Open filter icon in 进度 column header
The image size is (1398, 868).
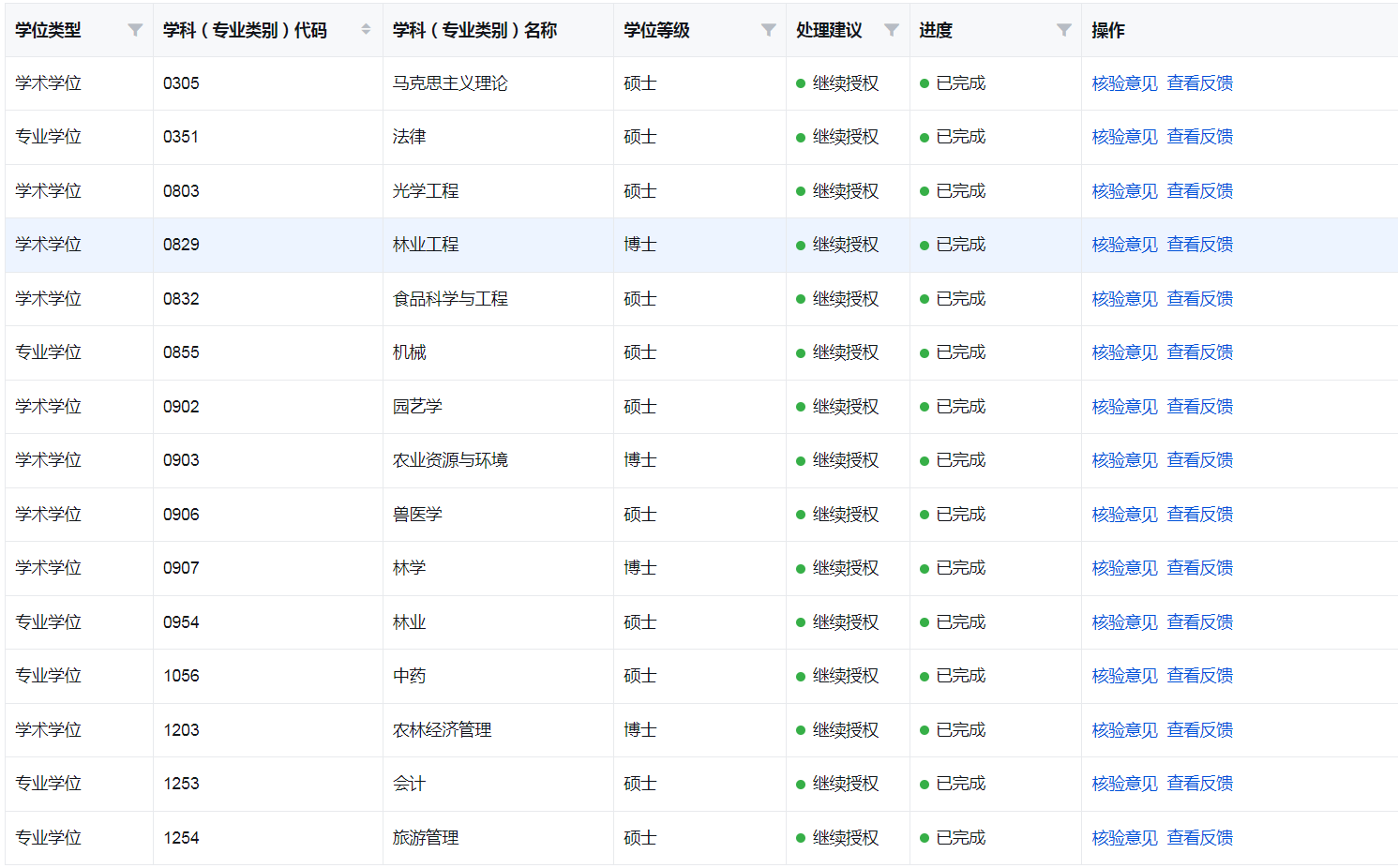point(1064,30)
